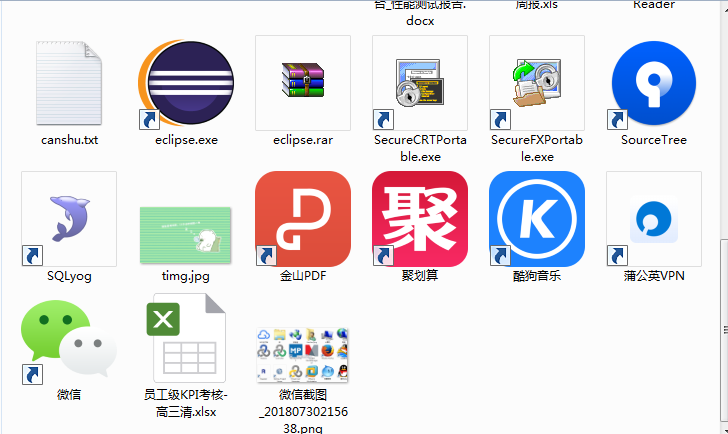The width and height of the screenshot is (728, 434).
Task: Open the eclipse.exe shortcut icon
Action: (x=186, y=83)
